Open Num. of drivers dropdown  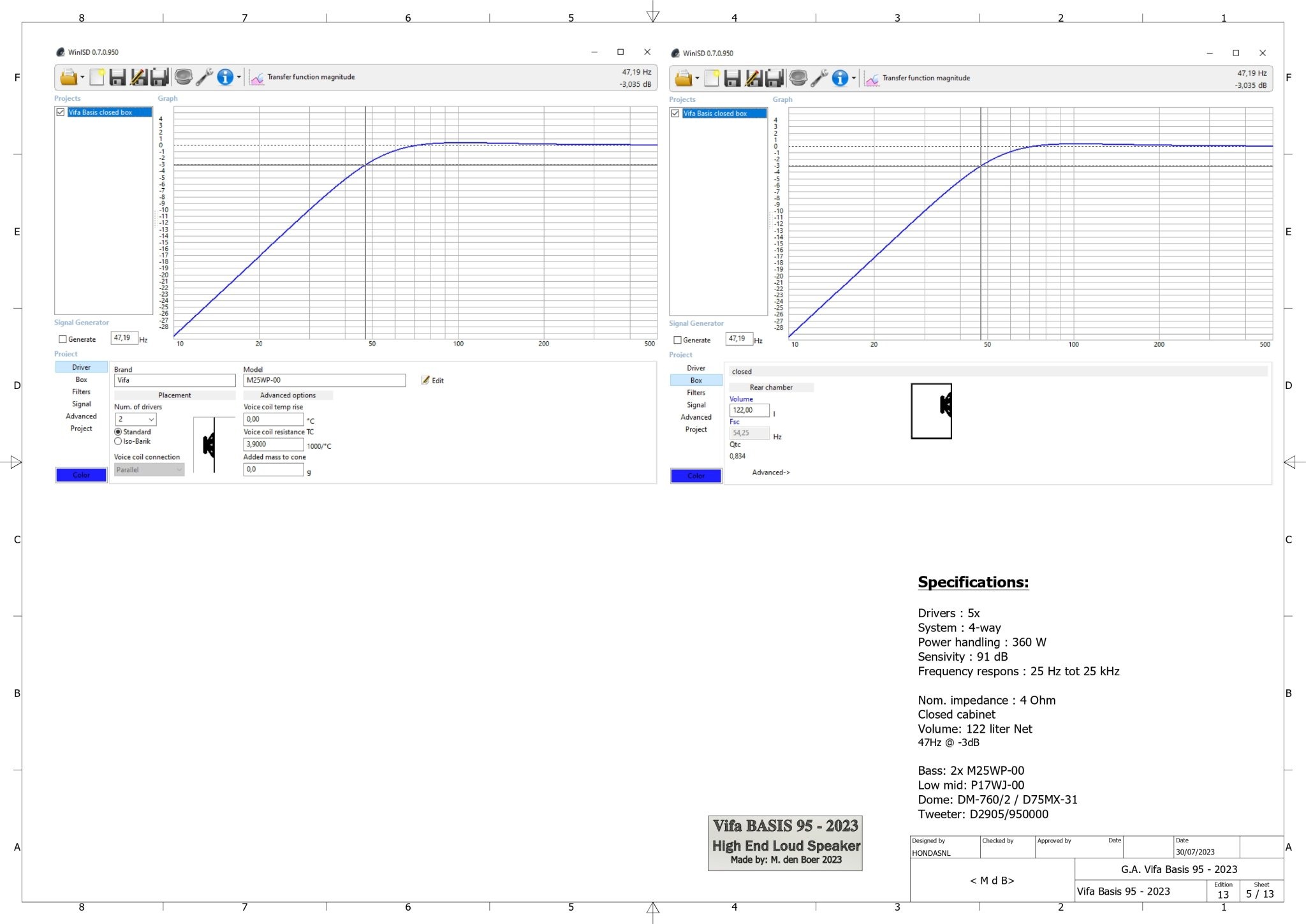point(136,419)
